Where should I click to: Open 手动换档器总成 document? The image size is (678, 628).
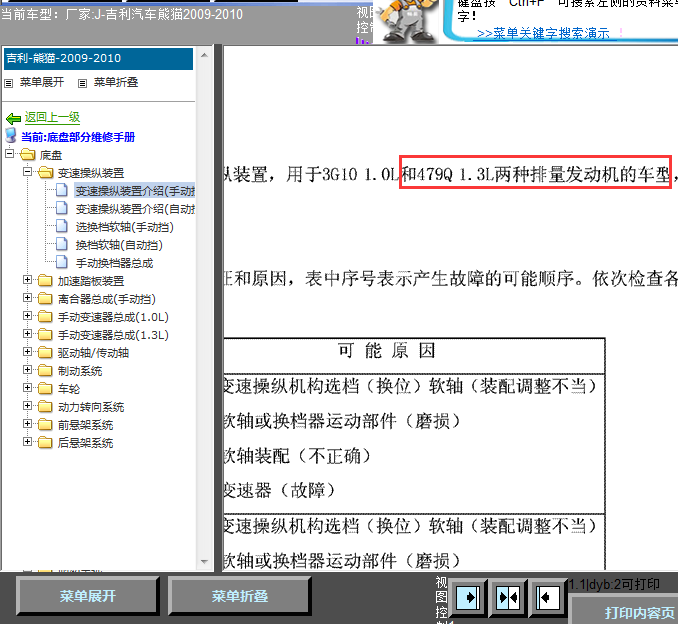click(114, 263)
